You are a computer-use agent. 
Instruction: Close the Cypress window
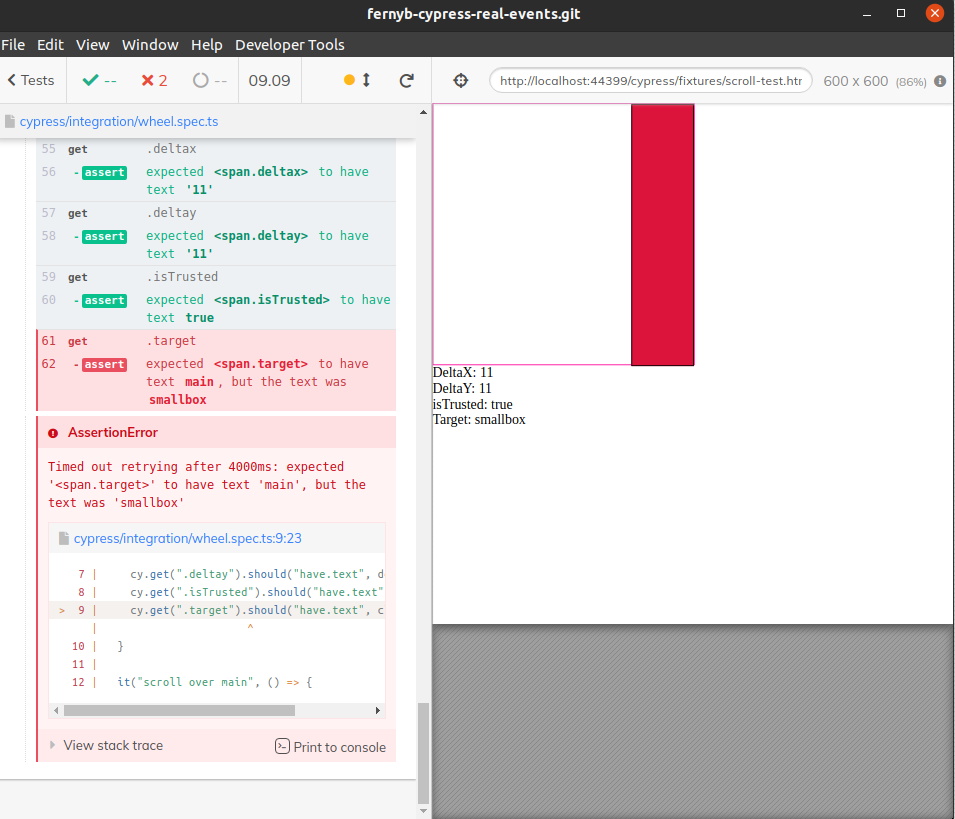[934, 13]
